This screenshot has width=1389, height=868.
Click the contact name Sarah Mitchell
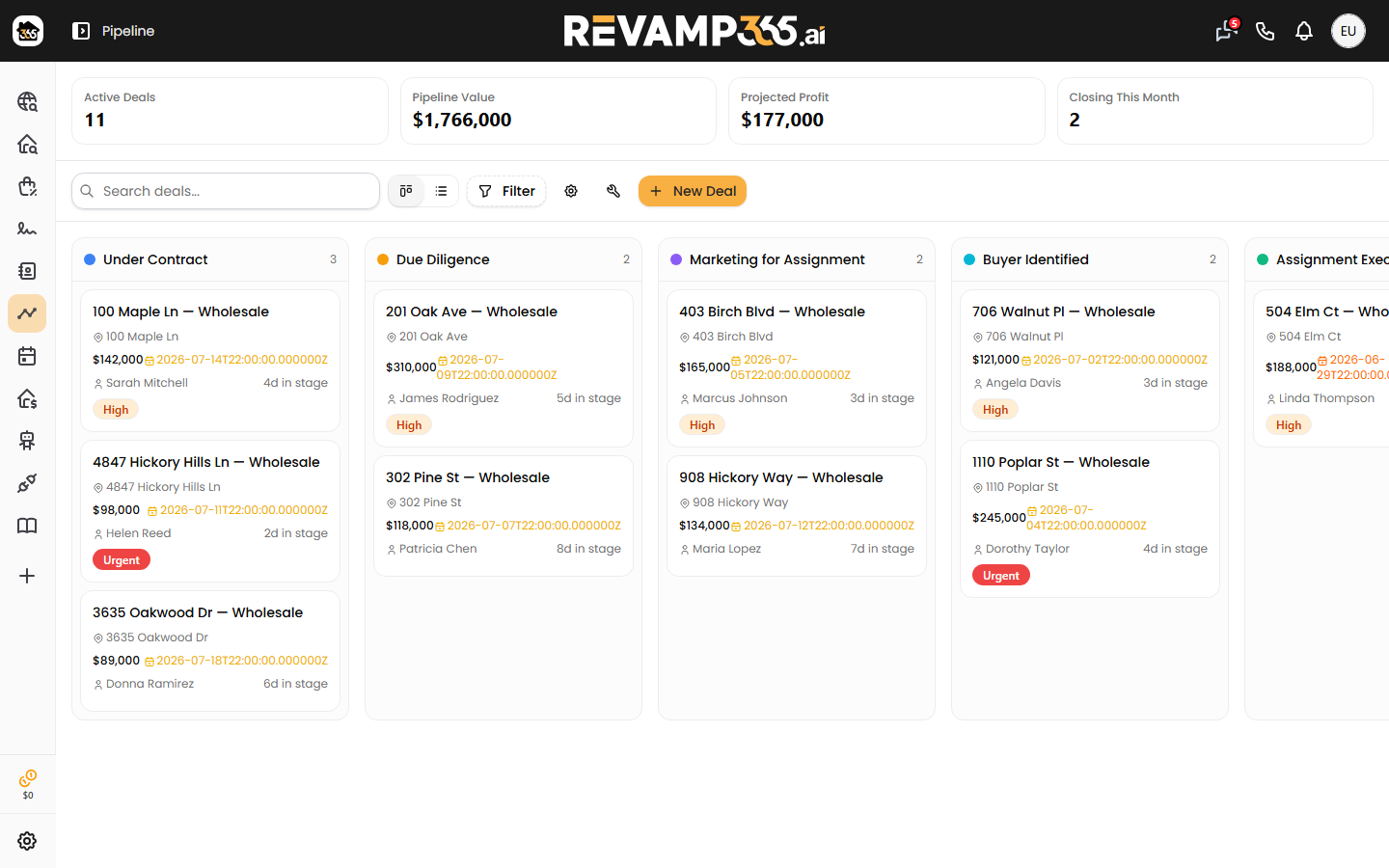click(x=147, y=383)
